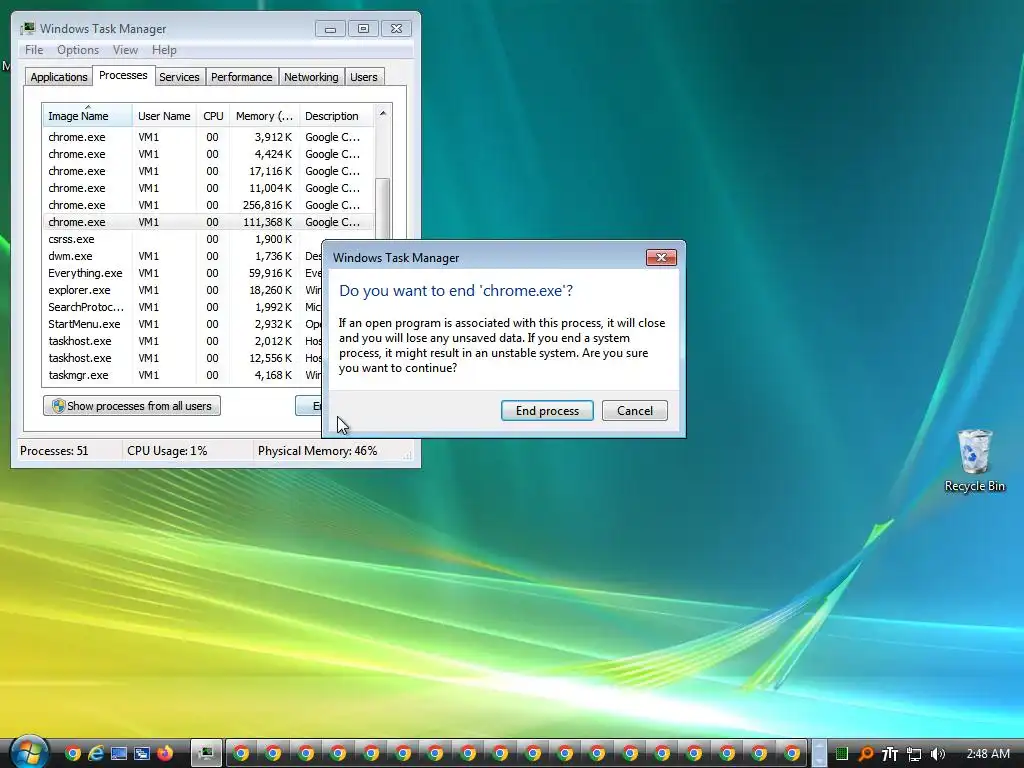This screenshot has height=768, width=1024.
Task: Close the end chrome.exe confirmation dialog
Action: [x=661, y=257]
